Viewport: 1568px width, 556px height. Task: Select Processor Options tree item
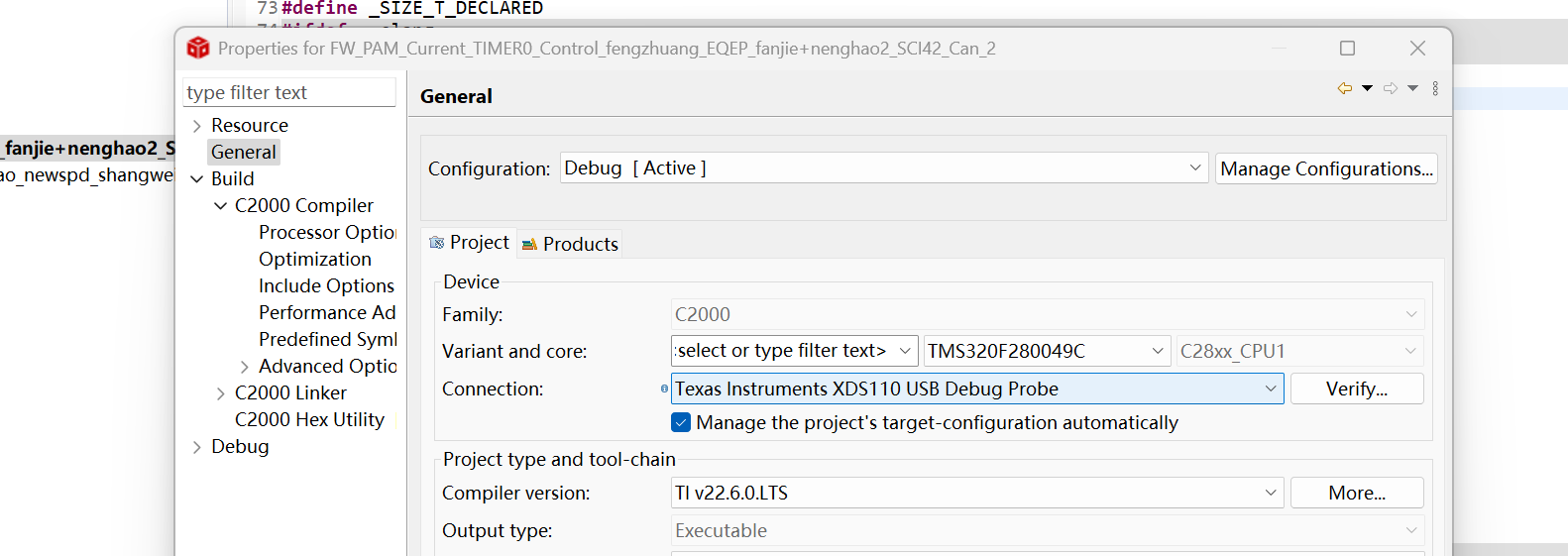[327, 232]
